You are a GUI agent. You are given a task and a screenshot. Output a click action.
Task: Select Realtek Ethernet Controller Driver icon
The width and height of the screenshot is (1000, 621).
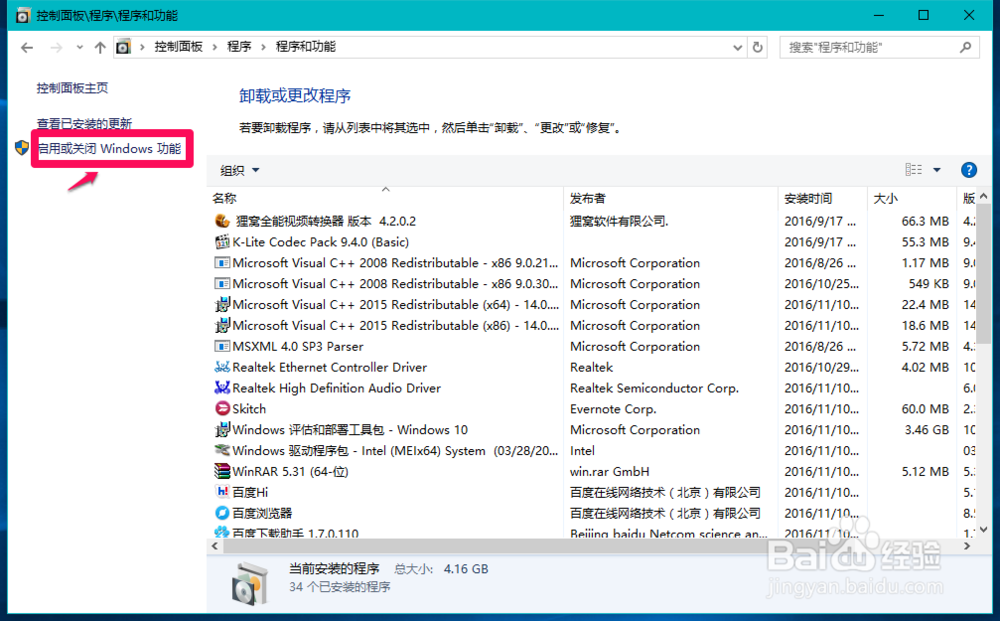(x=222, y=367)
